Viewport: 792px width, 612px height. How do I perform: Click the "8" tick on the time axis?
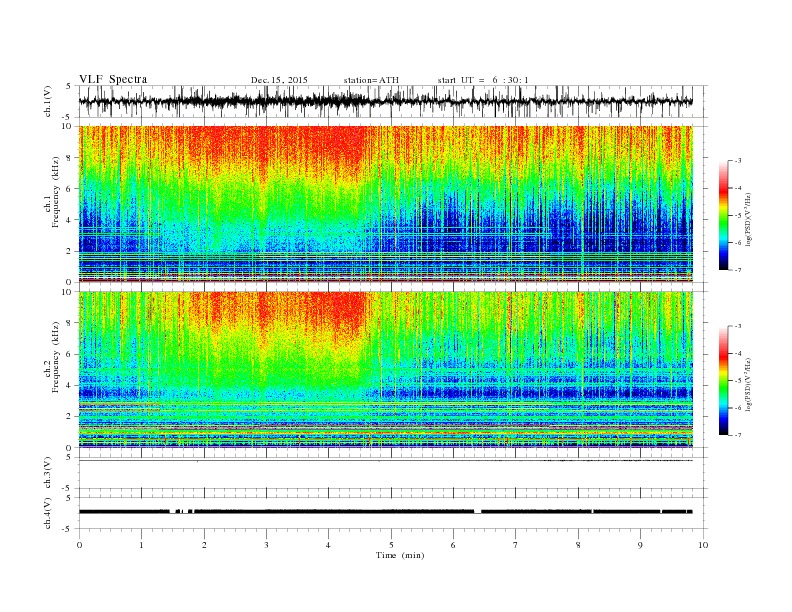click(578, 545)
